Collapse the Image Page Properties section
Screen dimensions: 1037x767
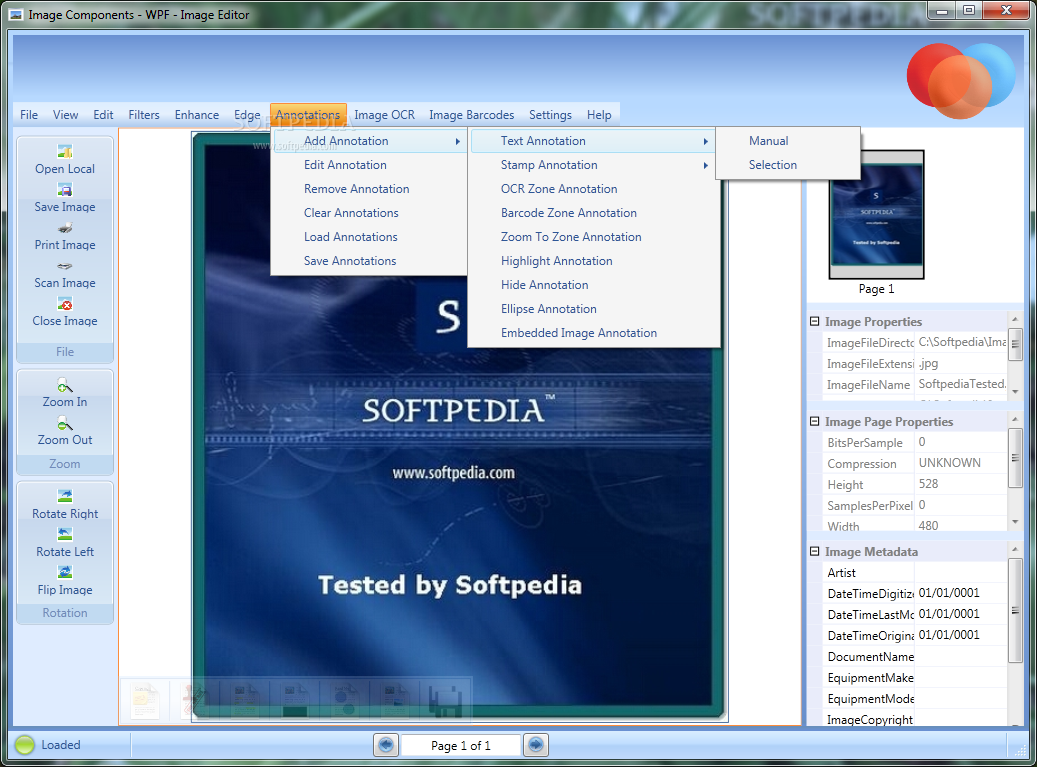point(815,421)
